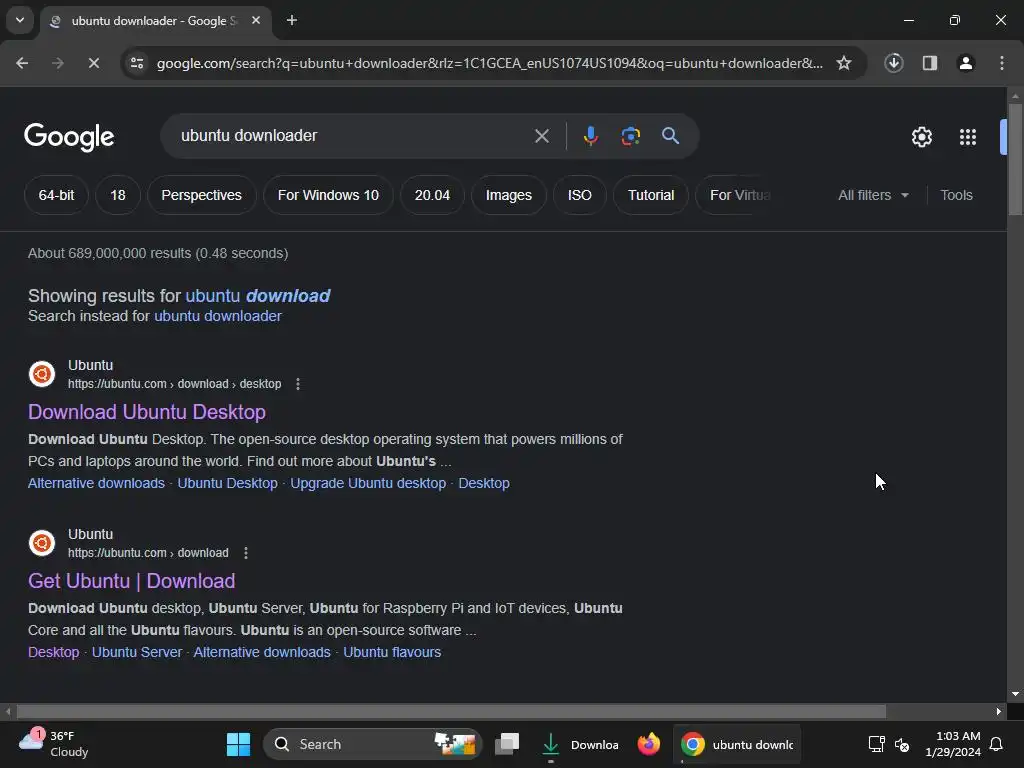Open Chrome profile menu
This screenshot has width=1024, height=768.
pyautogui.click(x=966, y=63)
